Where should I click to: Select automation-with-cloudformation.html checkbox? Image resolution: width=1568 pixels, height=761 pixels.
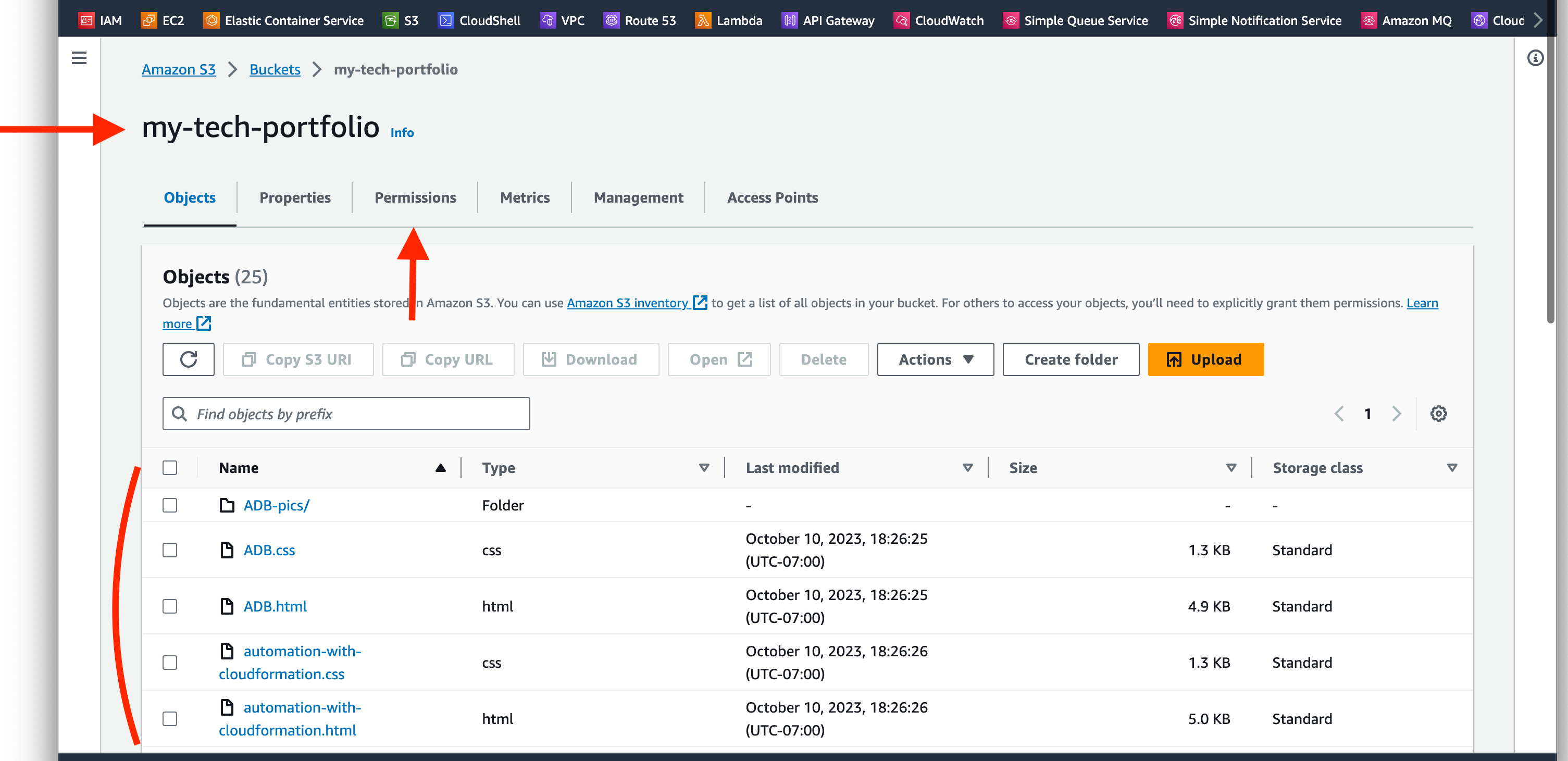click(170, 718)
